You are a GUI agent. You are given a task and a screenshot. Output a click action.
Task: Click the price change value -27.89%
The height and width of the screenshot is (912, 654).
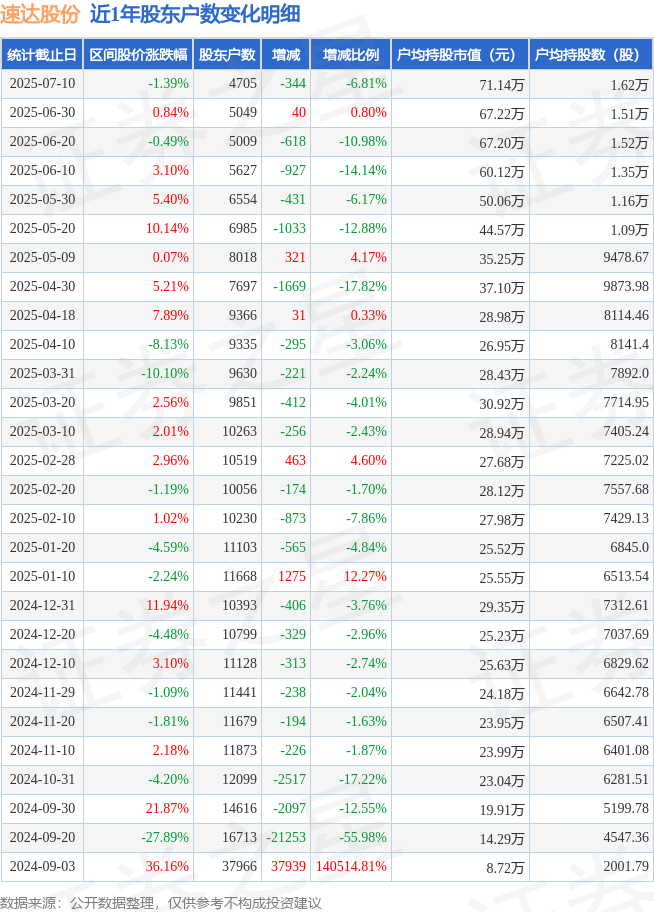point(165,837)
